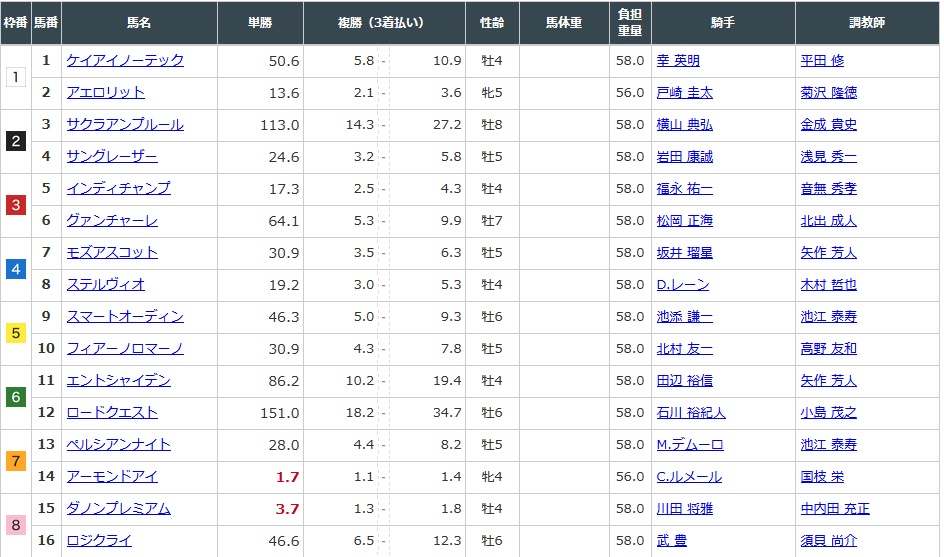Open the インディチャンプ horse link
Screen dimensions: 944x557
click(118, 188)
